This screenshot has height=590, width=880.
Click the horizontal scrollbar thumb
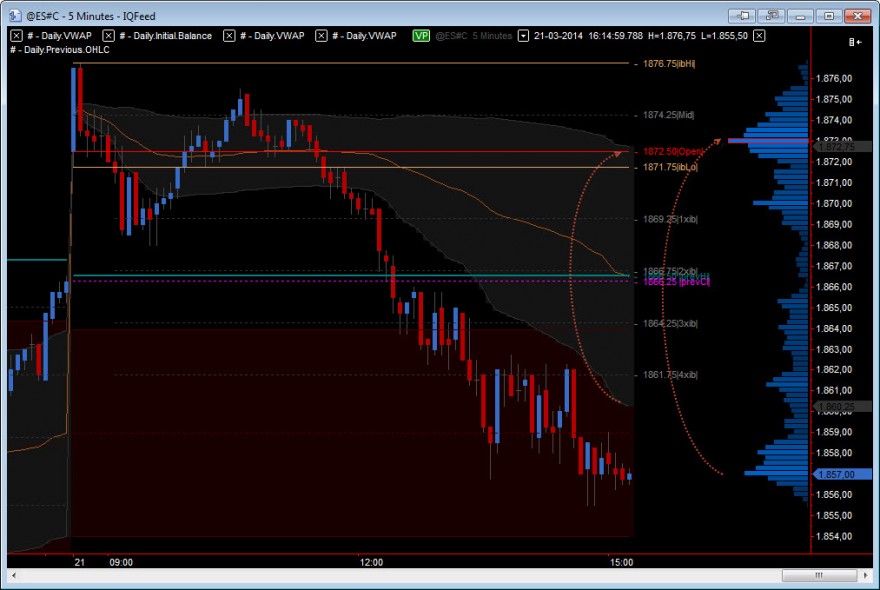pos(819,575)
